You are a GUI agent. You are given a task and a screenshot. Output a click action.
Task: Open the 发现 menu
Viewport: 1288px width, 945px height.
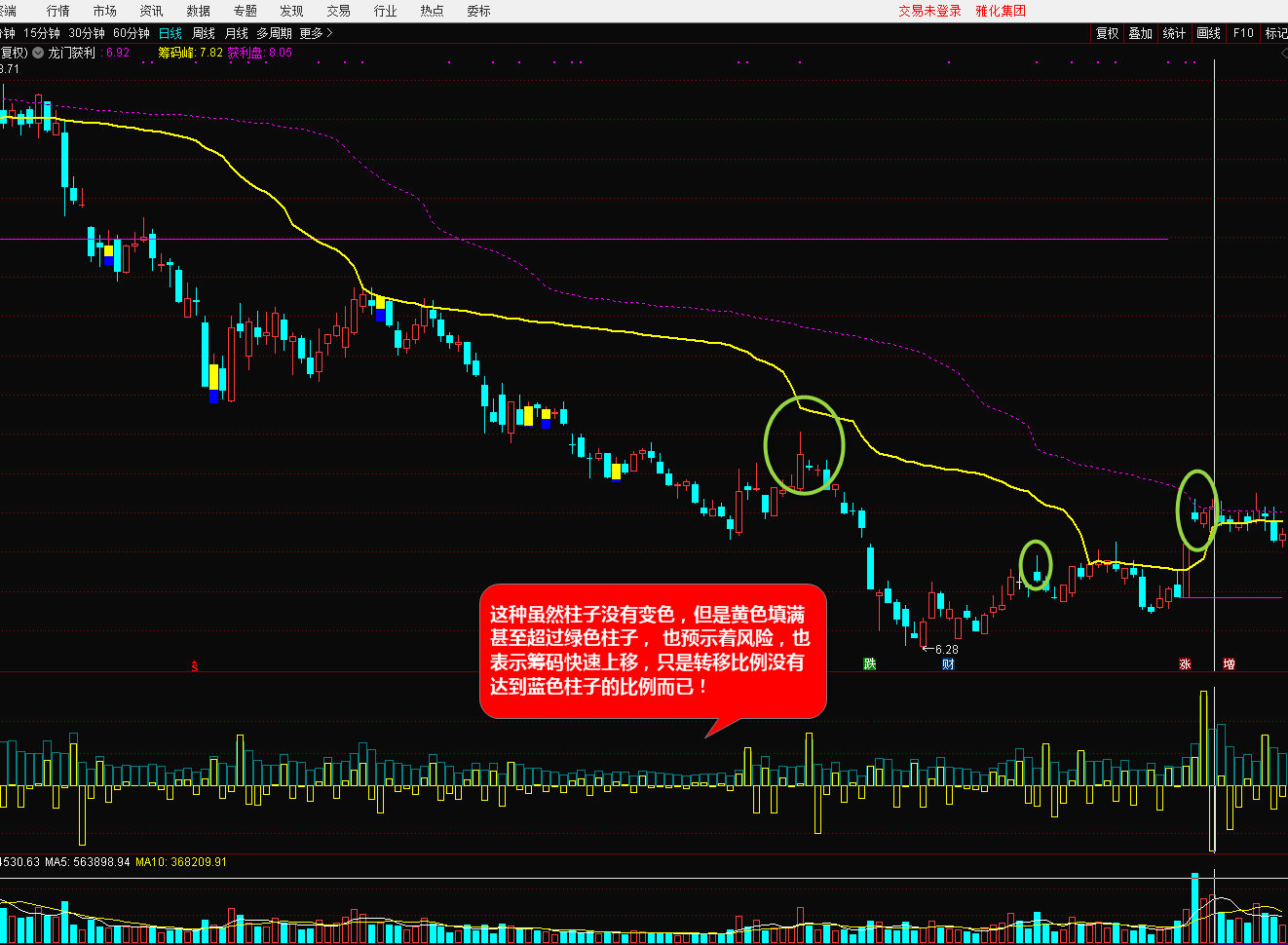pos(292,11)
